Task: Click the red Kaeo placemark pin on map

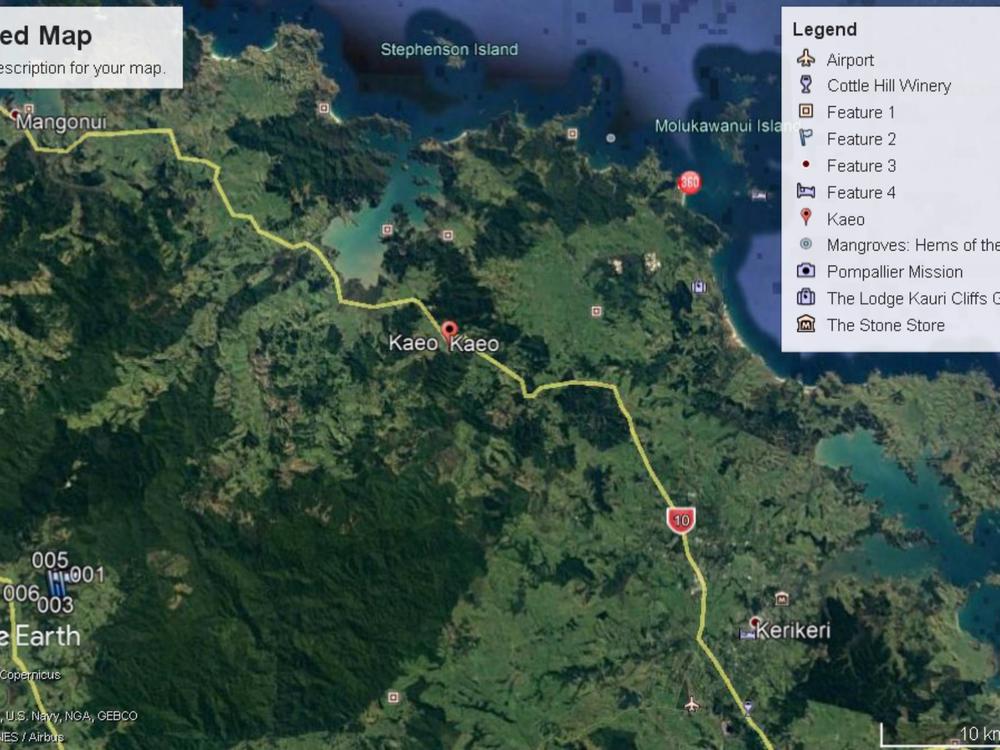Action: point(449,329)
